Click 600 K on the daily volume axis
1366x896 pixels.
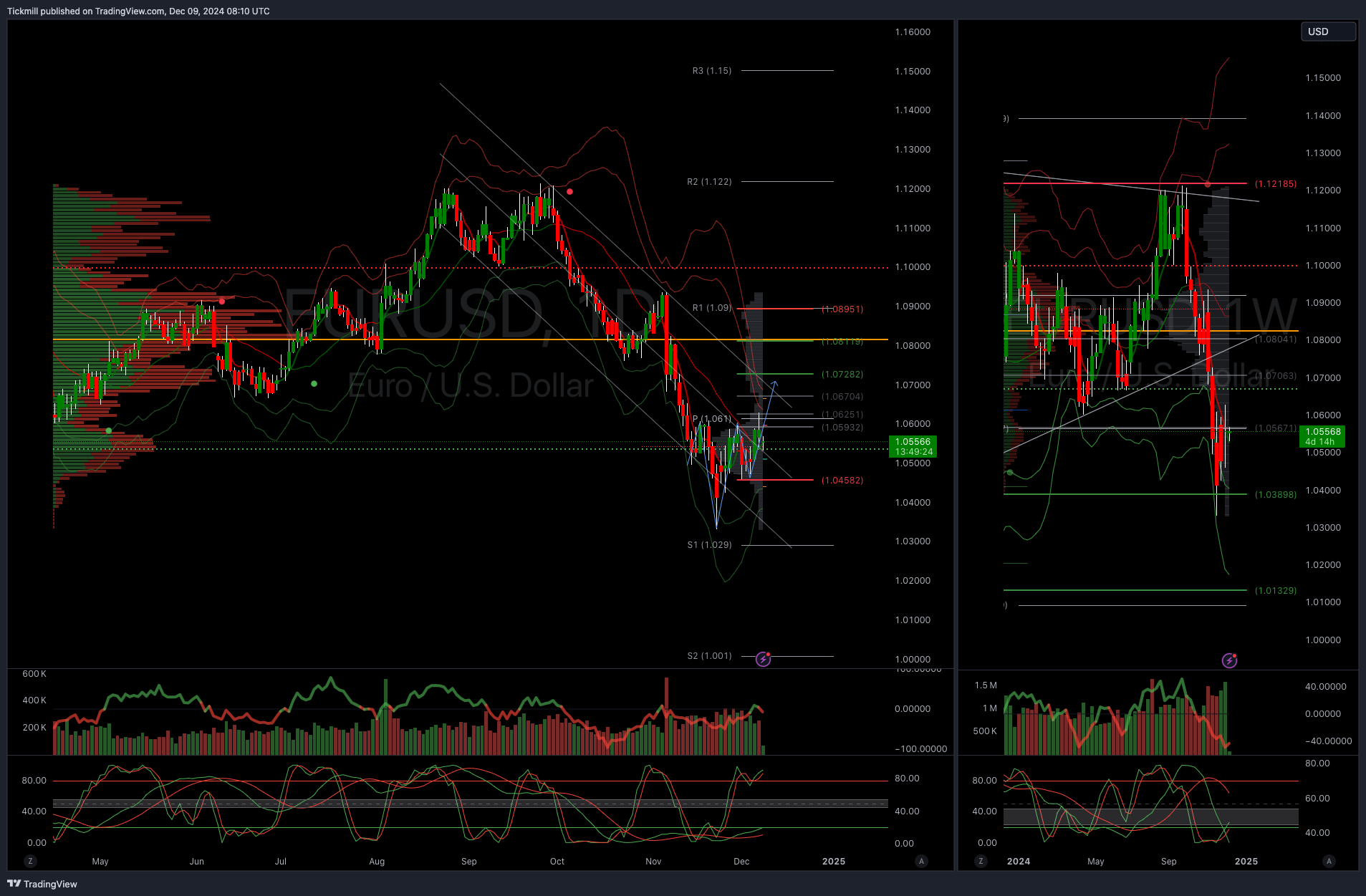click(x=34, y=674)
